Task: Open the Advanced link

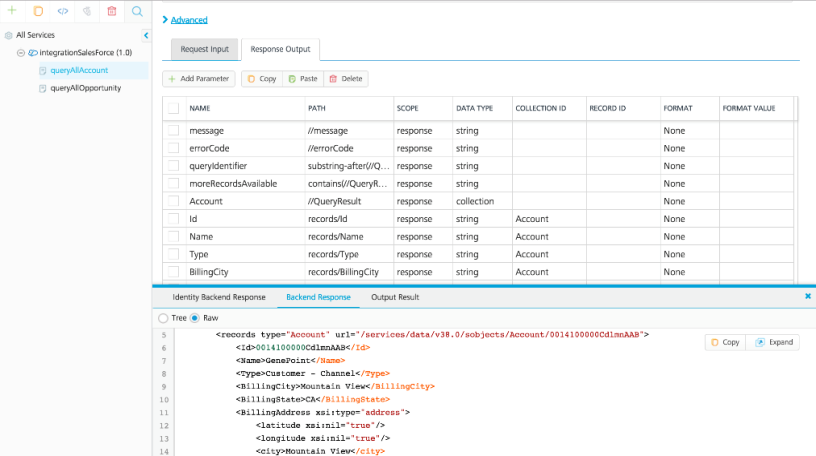Action: point(189,20)
